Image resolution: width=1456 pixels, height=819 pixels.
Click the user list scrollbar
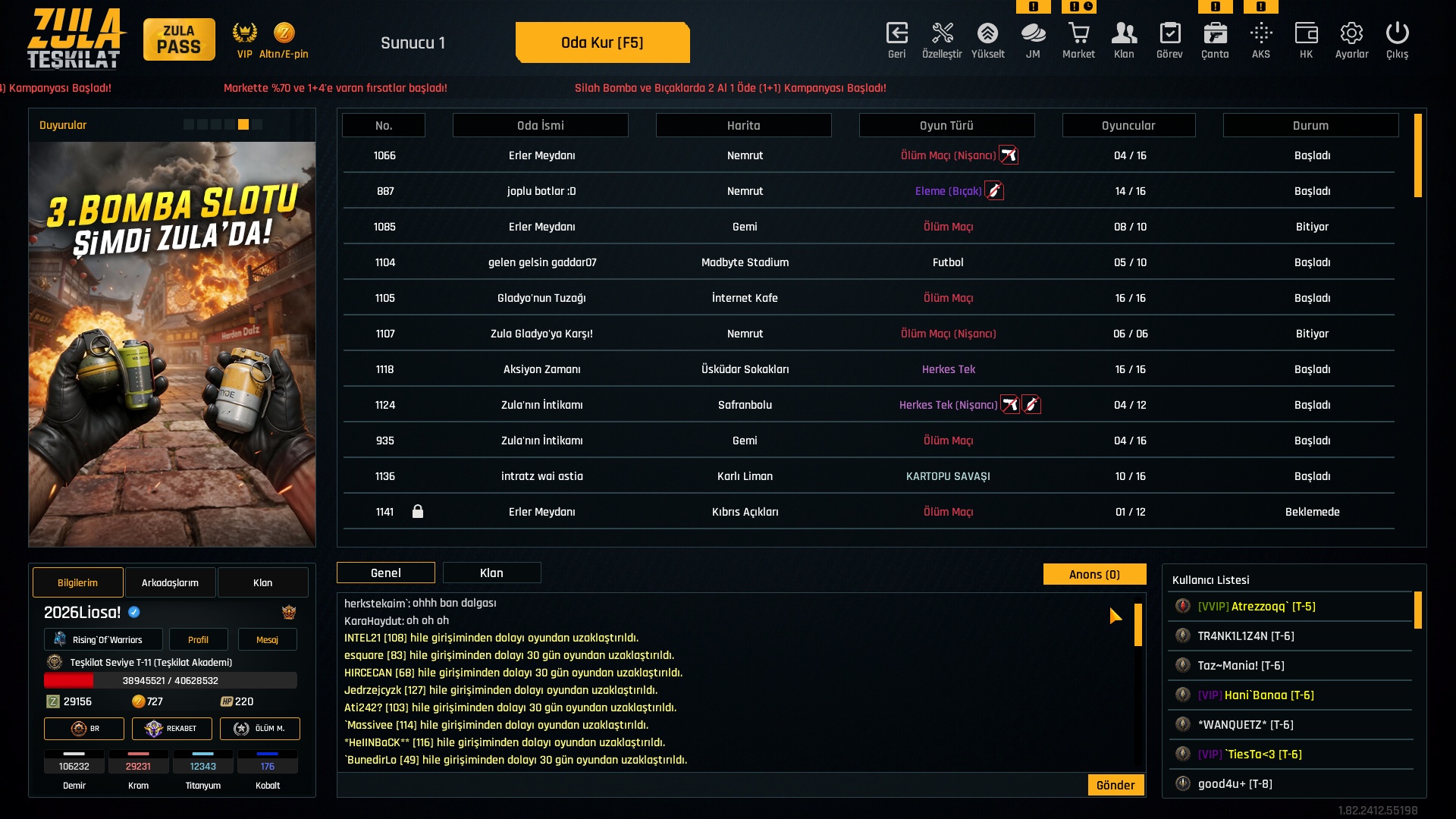pos(1418,610)
